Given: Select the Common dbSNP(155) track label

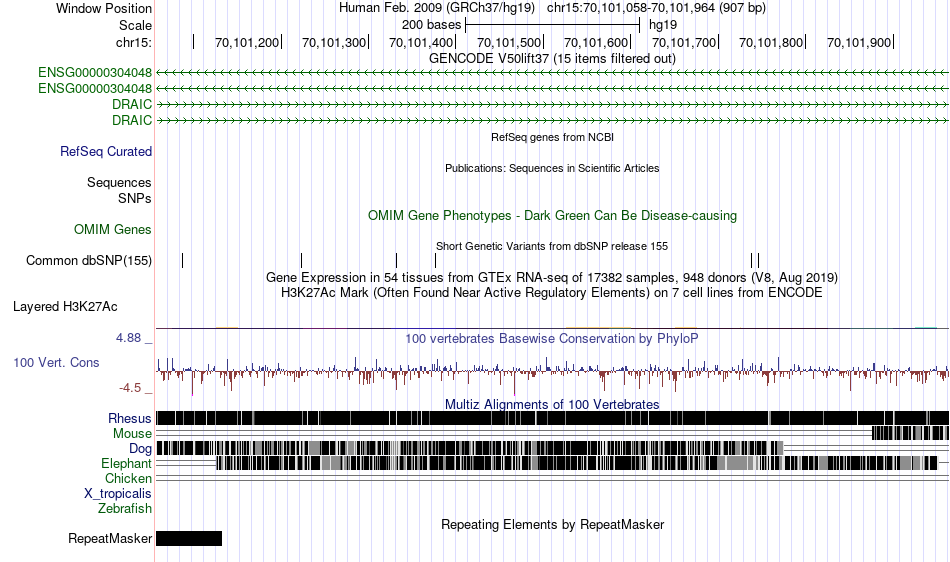Looking at the screenshot, I should (88, 260).
